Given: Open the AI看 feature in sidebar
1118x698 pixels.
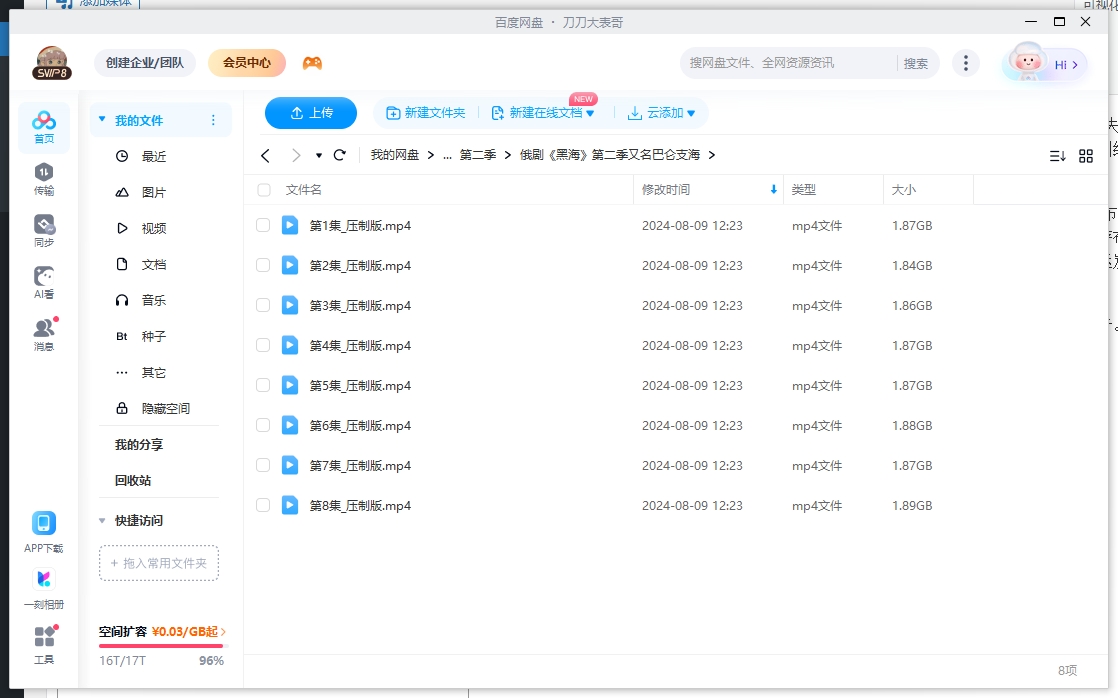Looking at the screenshot, I should pyautogui.click(x=44, y=282).
